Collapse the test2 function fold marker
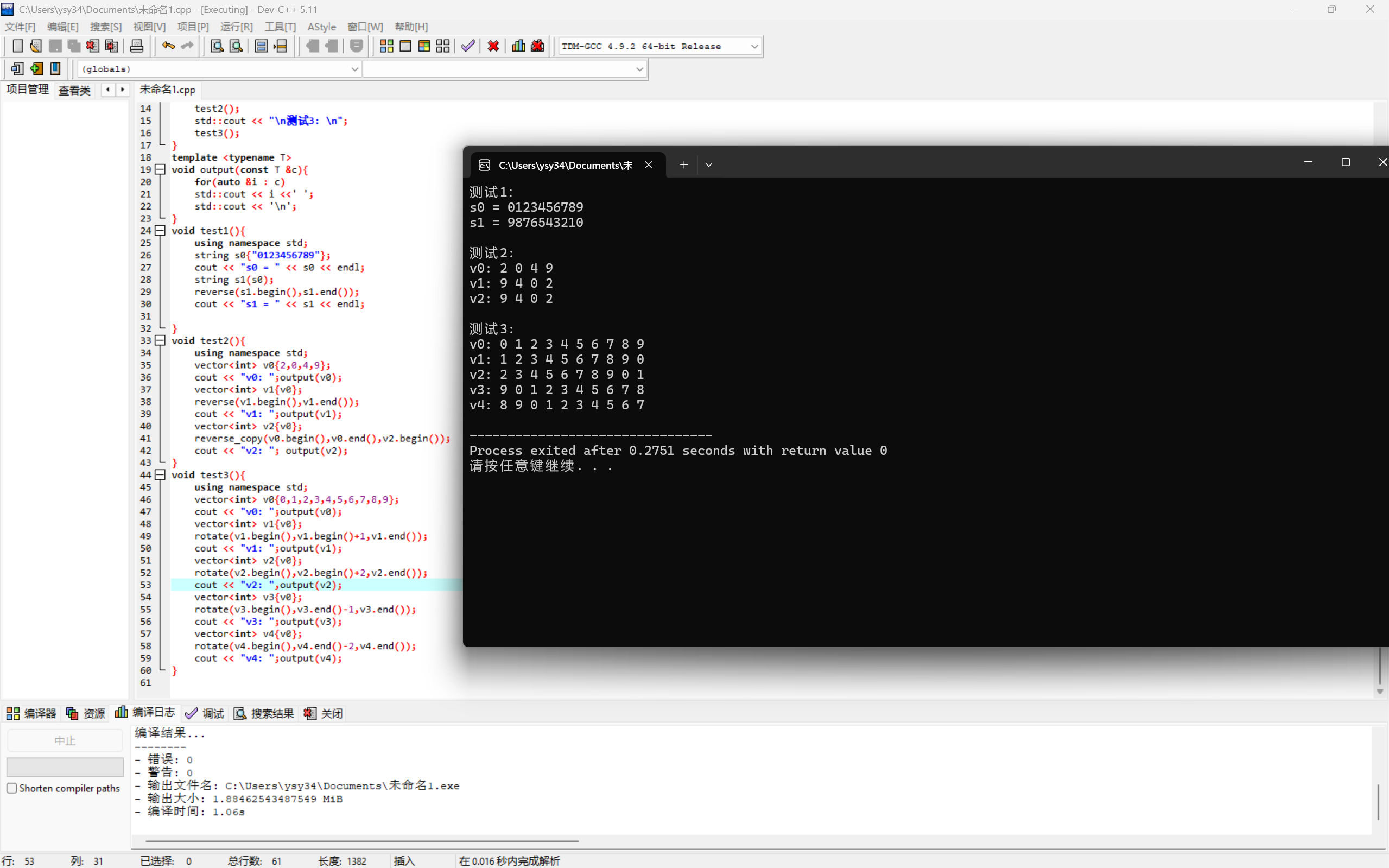Viewport: 1389px width, 868px height. click(161, 340)
